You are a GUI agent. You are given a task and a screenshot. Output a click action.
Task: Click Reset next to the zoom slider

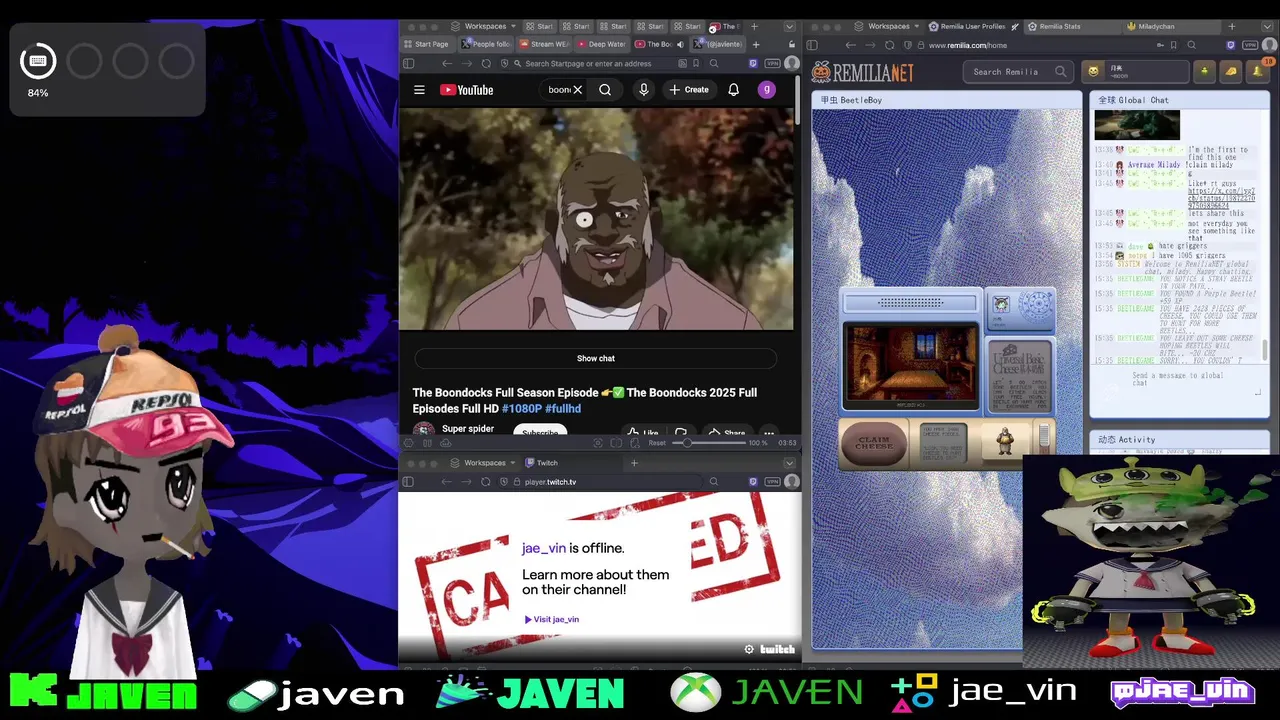click(657, 443)
